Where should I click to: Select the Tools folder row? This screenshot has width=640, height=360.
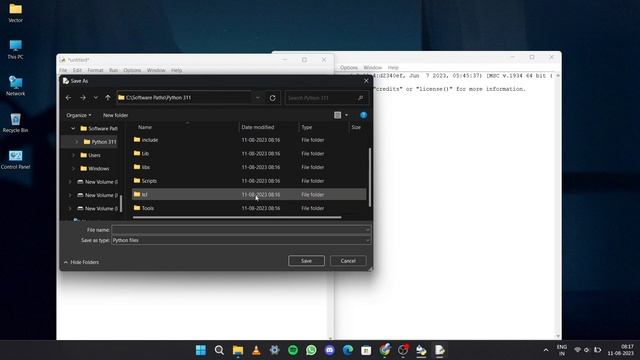pos(249,208)
